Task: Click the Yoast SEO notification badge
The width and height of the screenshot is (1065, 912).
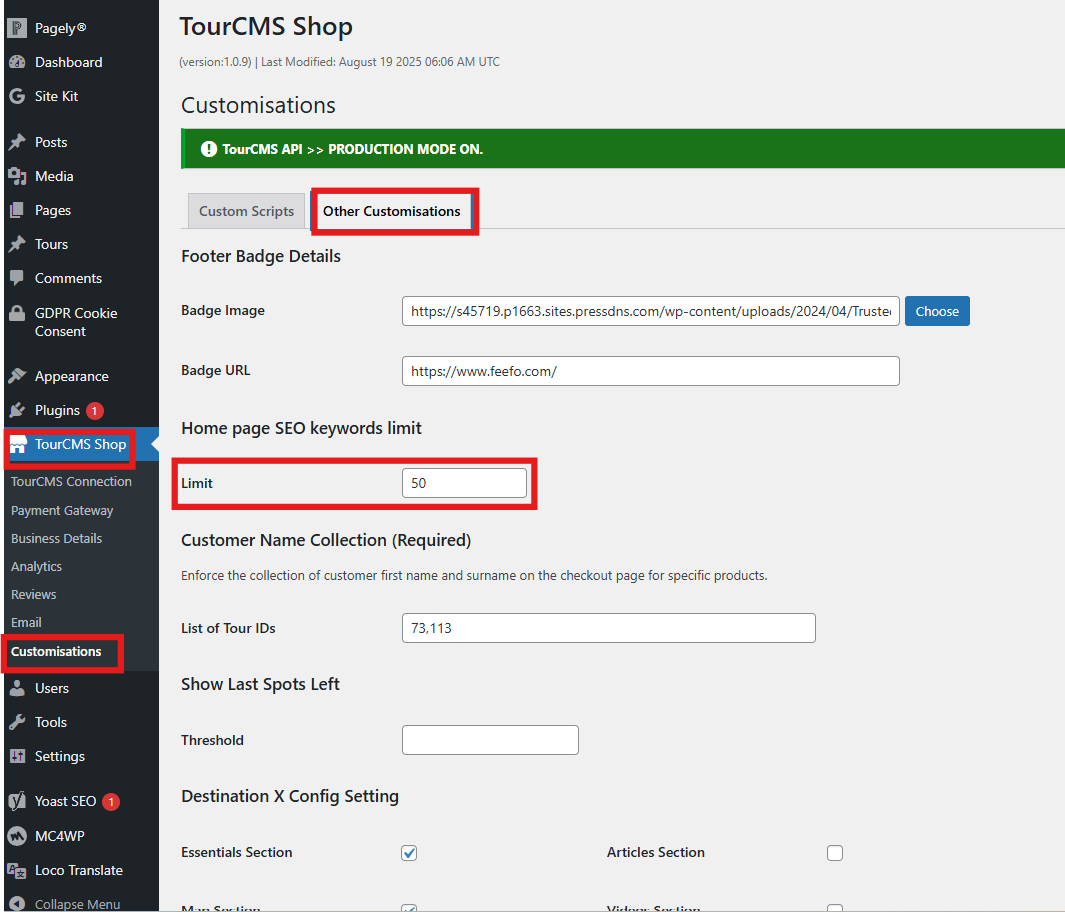Action: [x=111, y=802]
